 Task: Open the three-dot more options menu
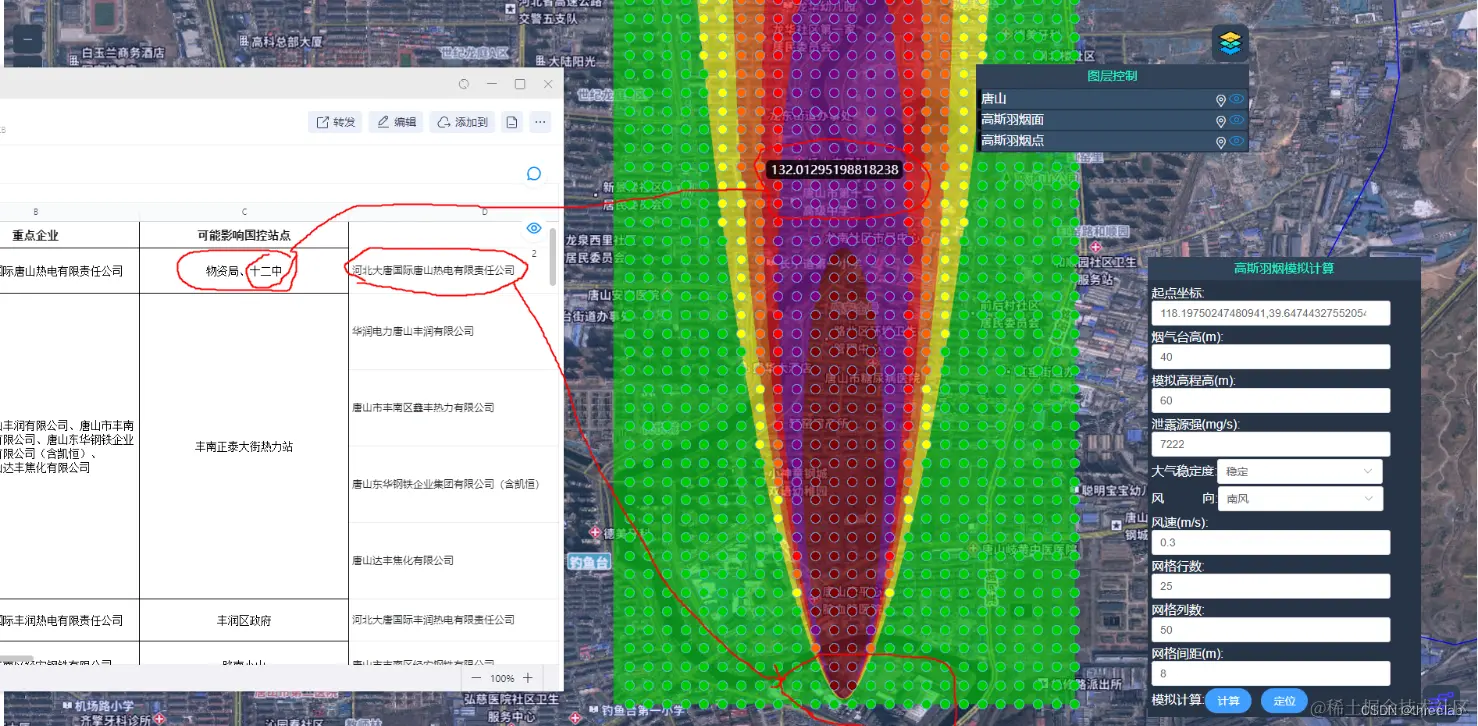pos(540,122)
